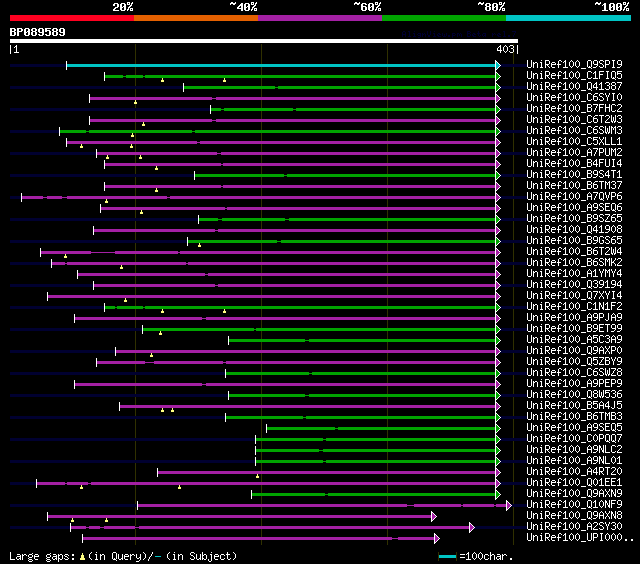Select the UniRef100_Q39194 label
640x564 pixels.
(574, 284)
